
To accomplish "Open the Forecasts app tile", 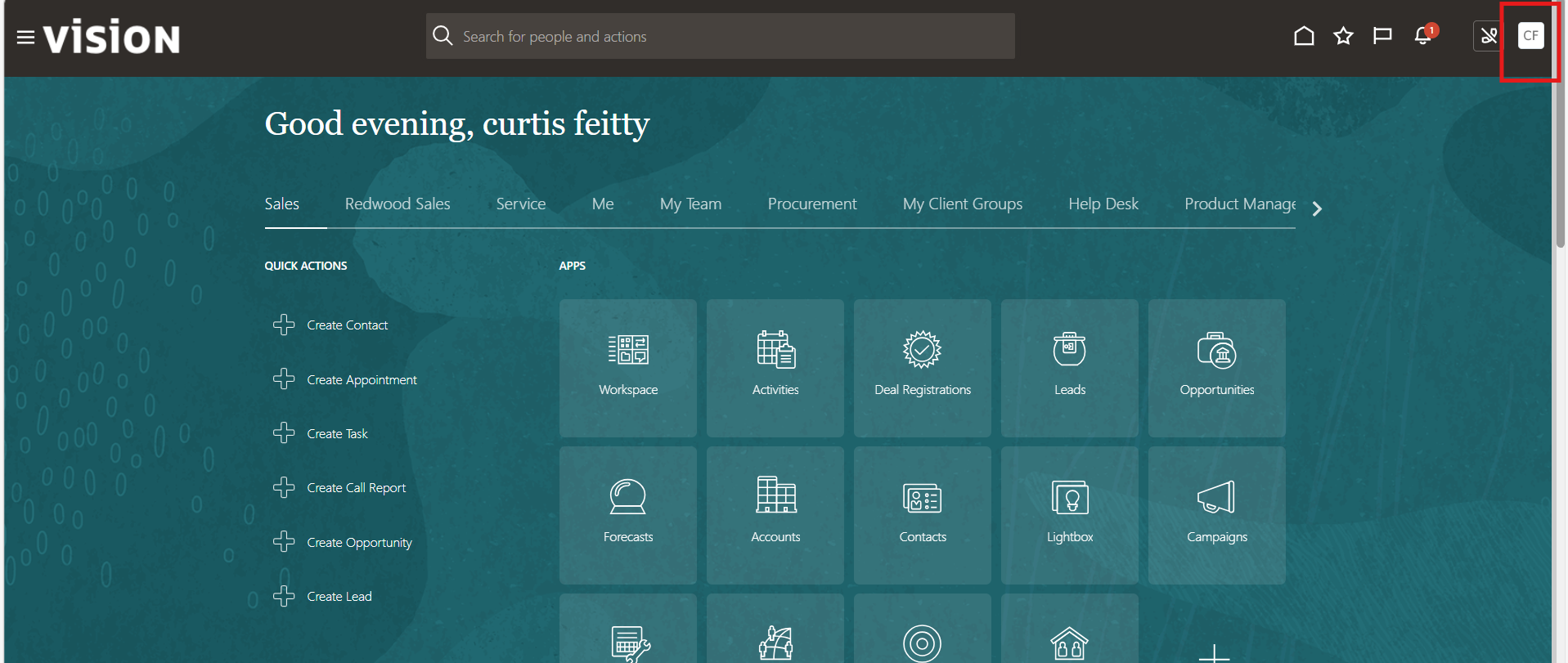I will pyautogui.click(x=627, y=515).
